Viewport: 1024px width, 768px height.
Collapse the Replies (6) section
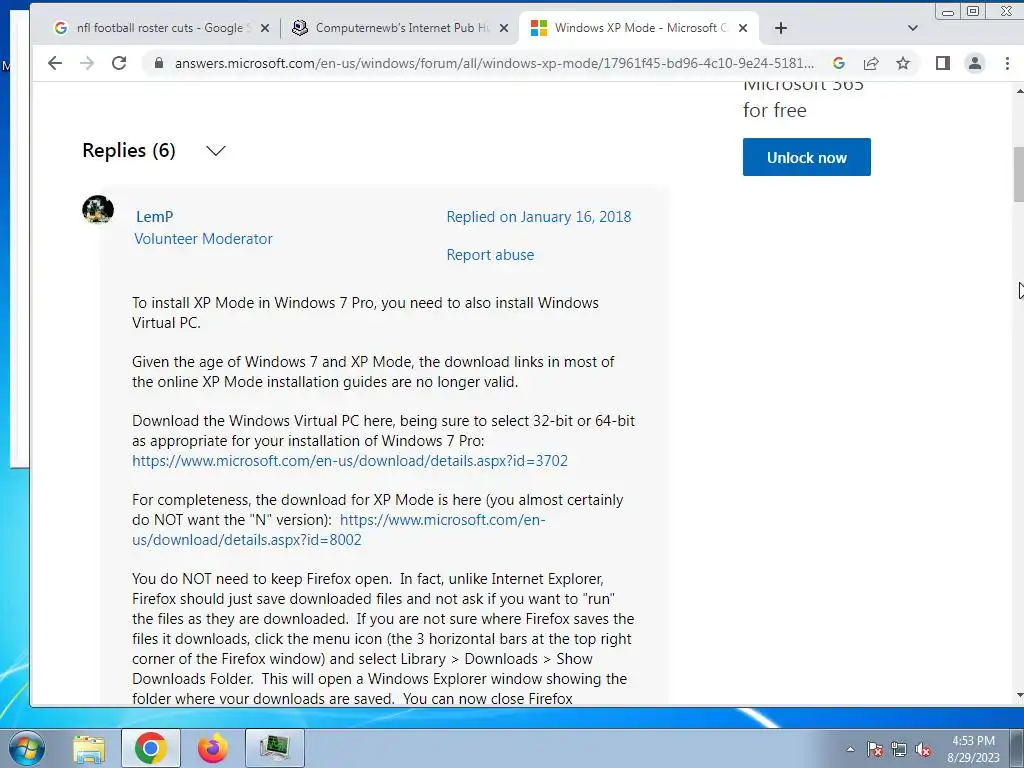[216, 151]
